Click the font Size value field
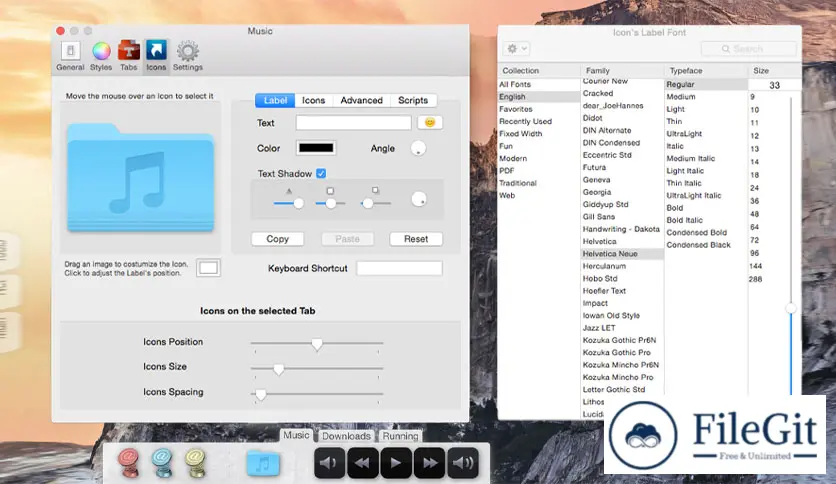Image resolution: width=836 pixels, height=484 pixels. [774, 85]
